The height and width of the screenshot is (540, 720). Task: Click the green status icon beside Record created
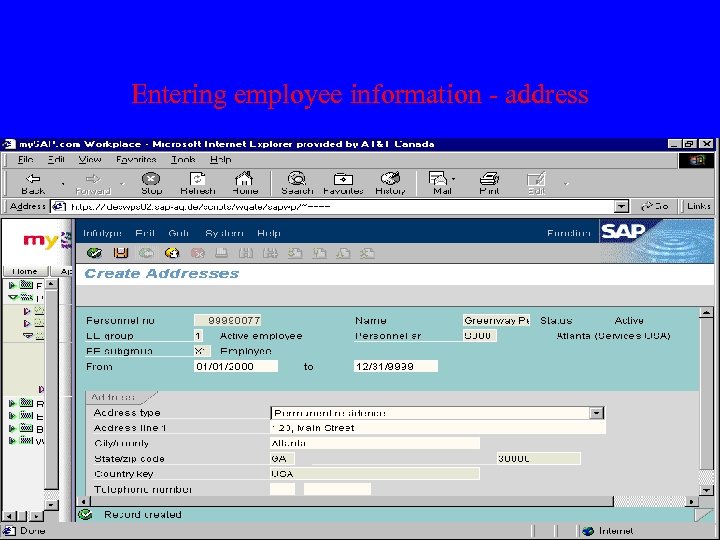(85, 514)
